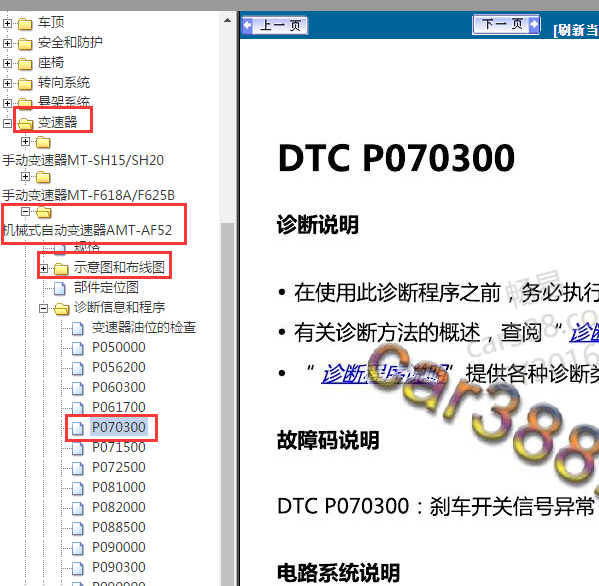
Task: Select the 转向系统 tree label
Action: coord(64,82)
